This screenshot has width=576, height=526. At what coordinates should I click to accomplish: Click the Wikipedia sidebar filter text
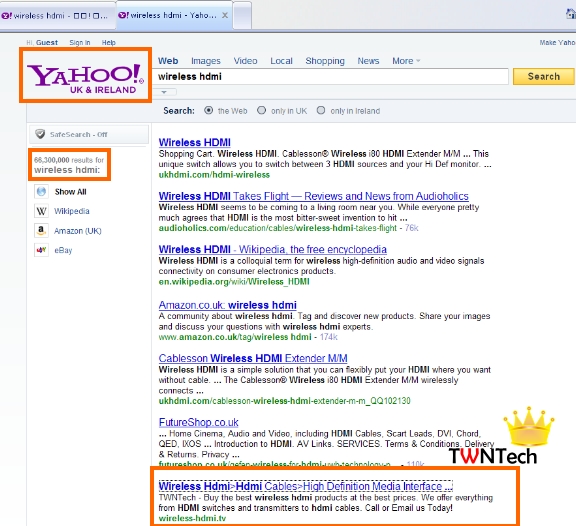(72, 211)
